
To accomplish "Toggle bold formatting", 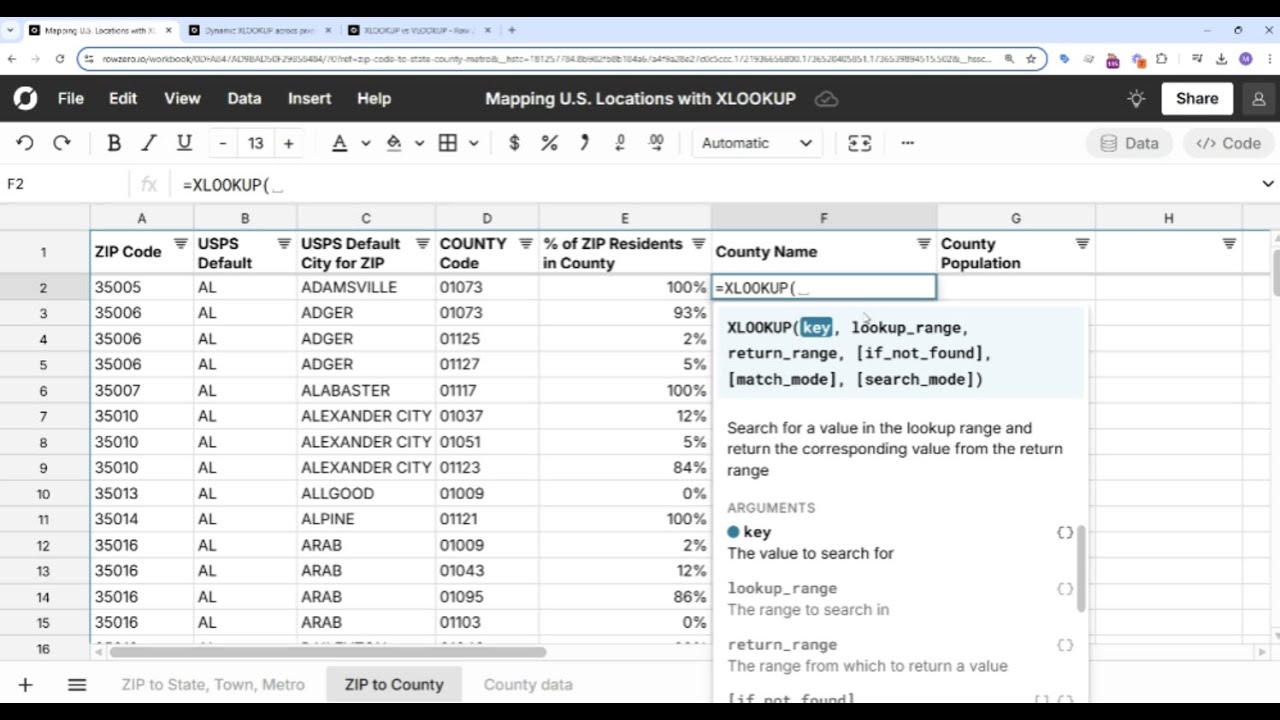I will point(114,143).
